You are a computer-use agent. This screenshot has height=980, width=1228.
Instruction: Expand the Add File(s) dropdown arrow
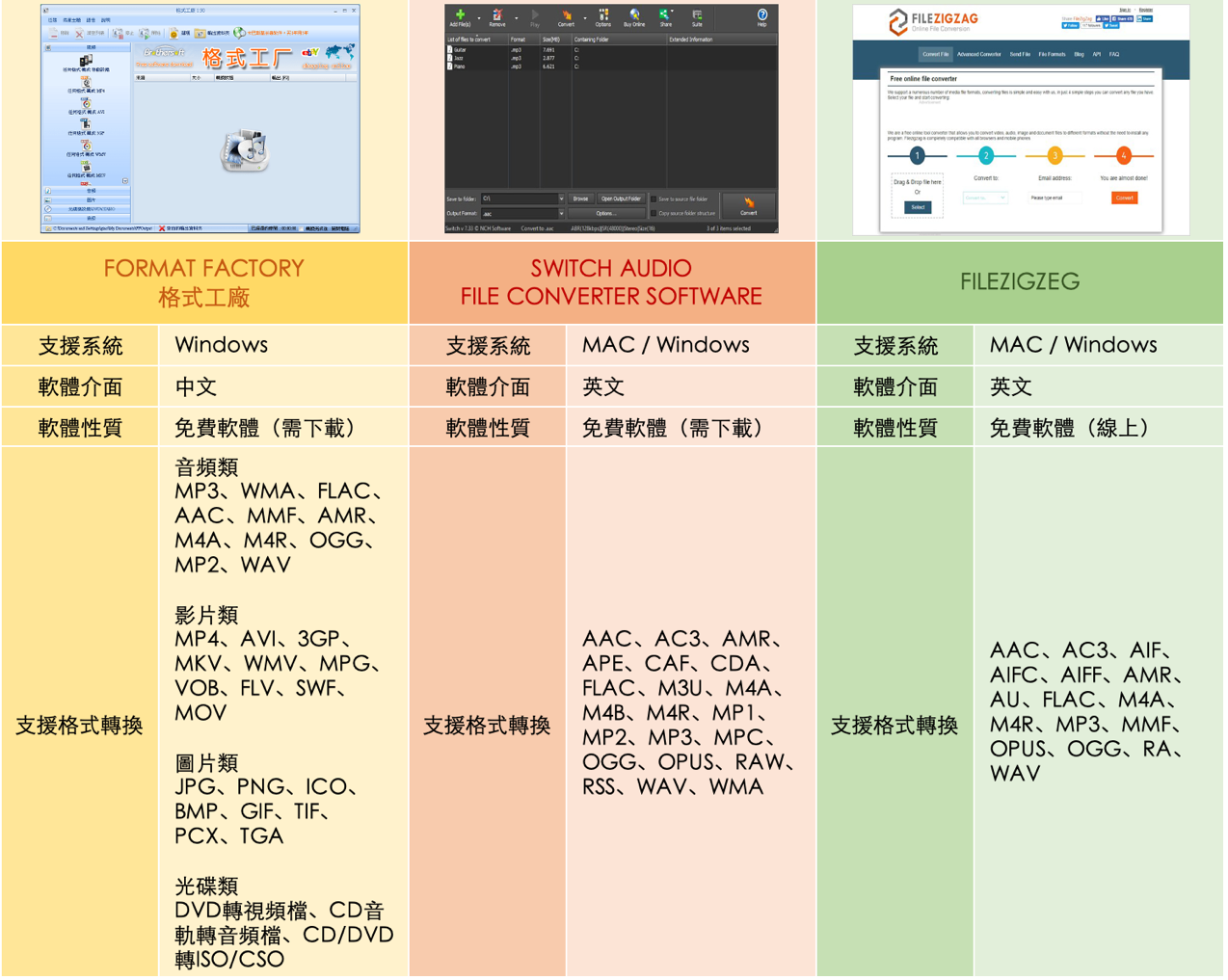click(x=479, y=18)
